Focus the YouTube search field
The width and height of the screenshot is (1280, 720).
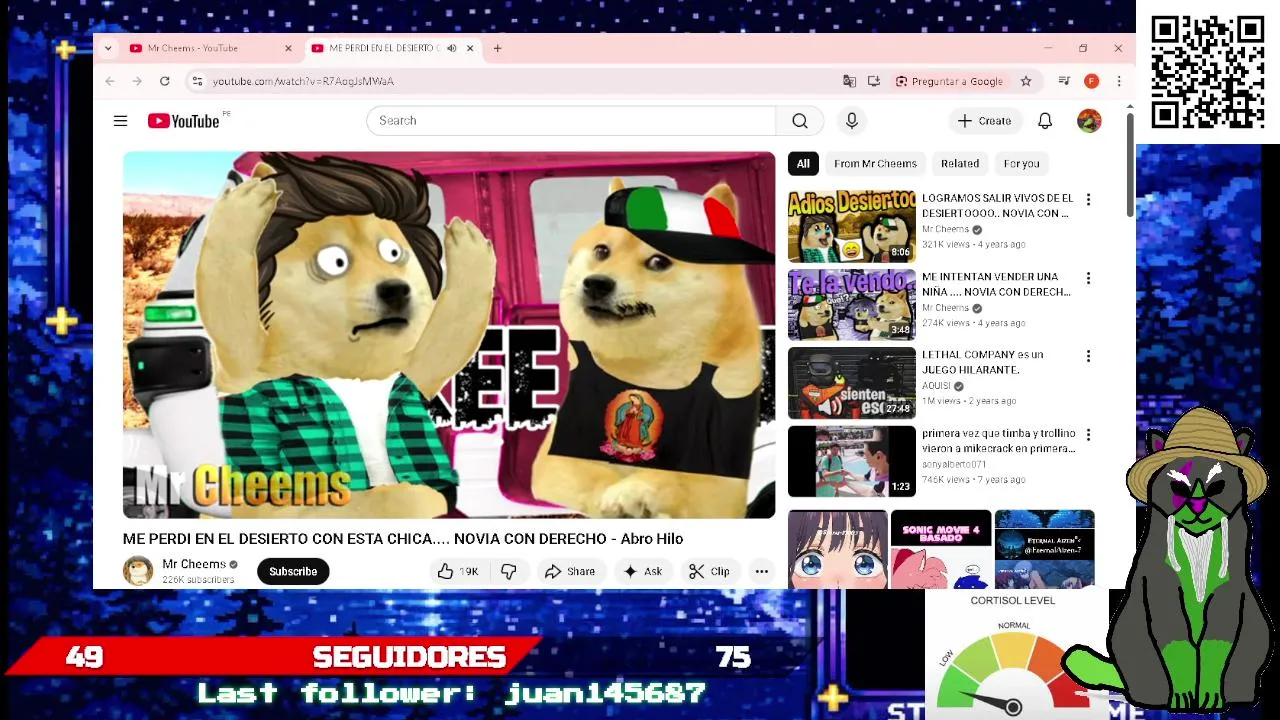[571, 121]
